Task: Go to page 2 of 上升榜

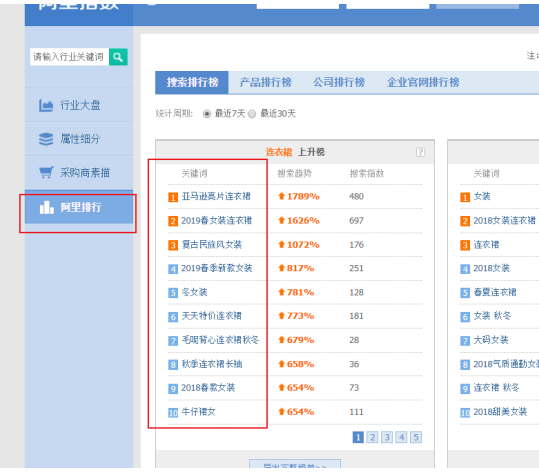Action: tap(372, 437)
